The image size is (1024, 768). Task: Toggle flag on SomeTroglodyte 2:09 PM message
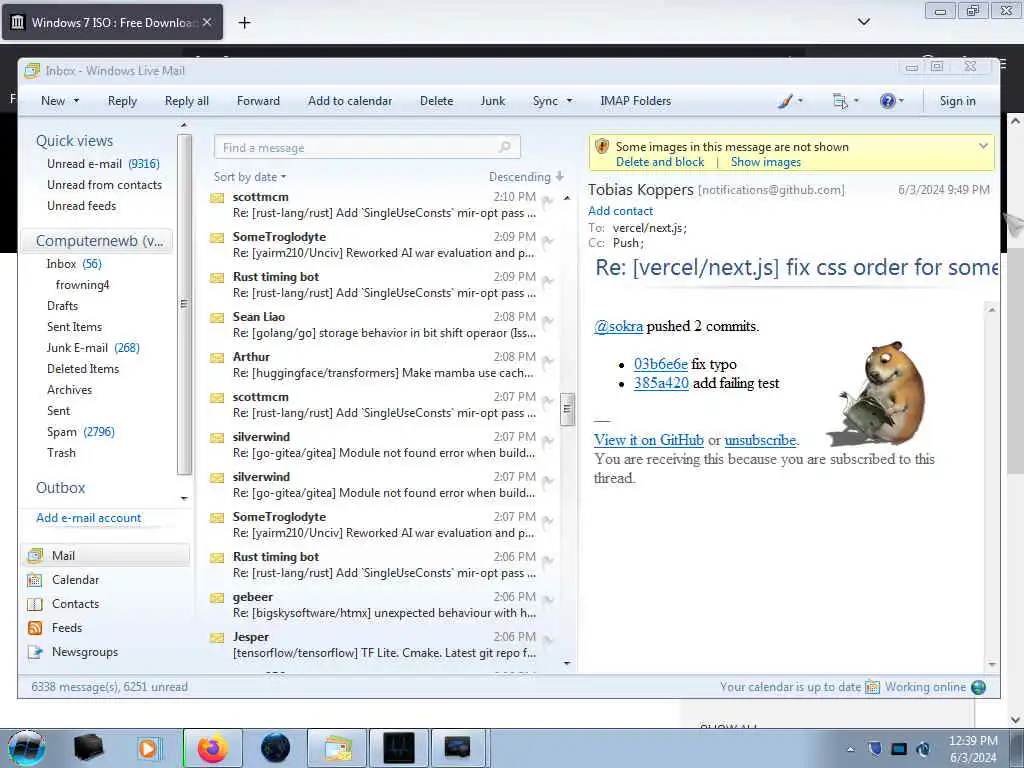pyautogui.click(x=547, y=241)
